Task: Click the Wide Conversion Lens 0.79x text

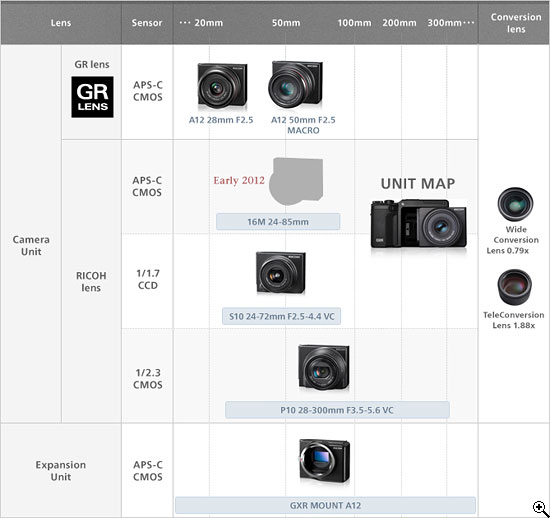Action: [513, 240]
